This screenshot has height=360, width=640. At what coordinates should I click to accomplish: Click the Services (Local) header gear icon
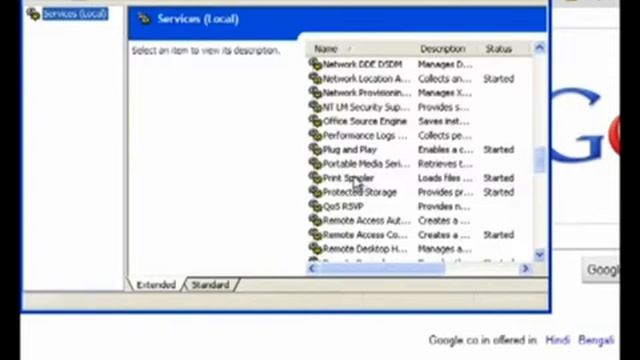144,19
